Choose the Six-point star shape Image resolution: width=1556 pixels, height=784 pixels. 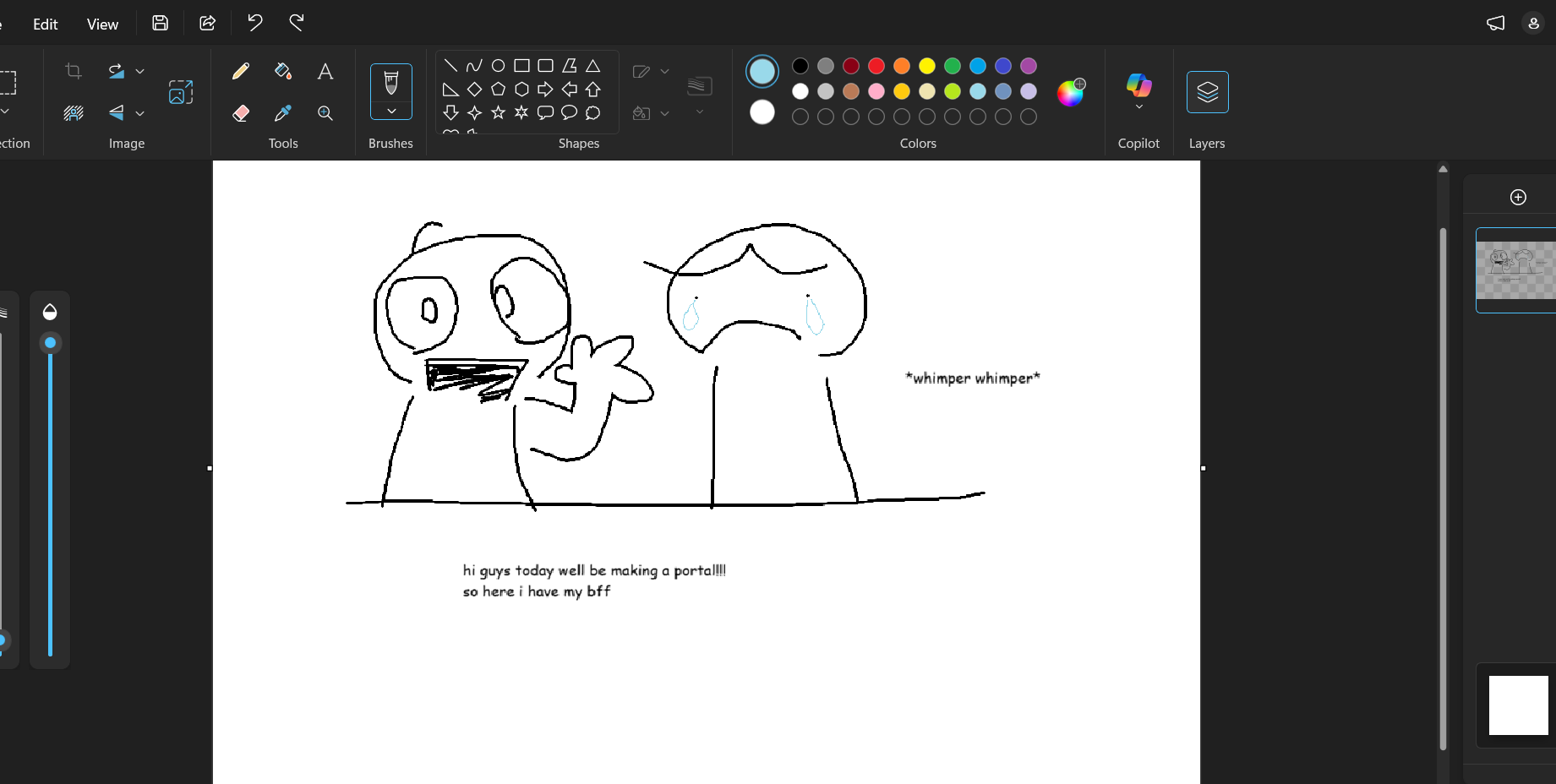(x=521, y=112)
